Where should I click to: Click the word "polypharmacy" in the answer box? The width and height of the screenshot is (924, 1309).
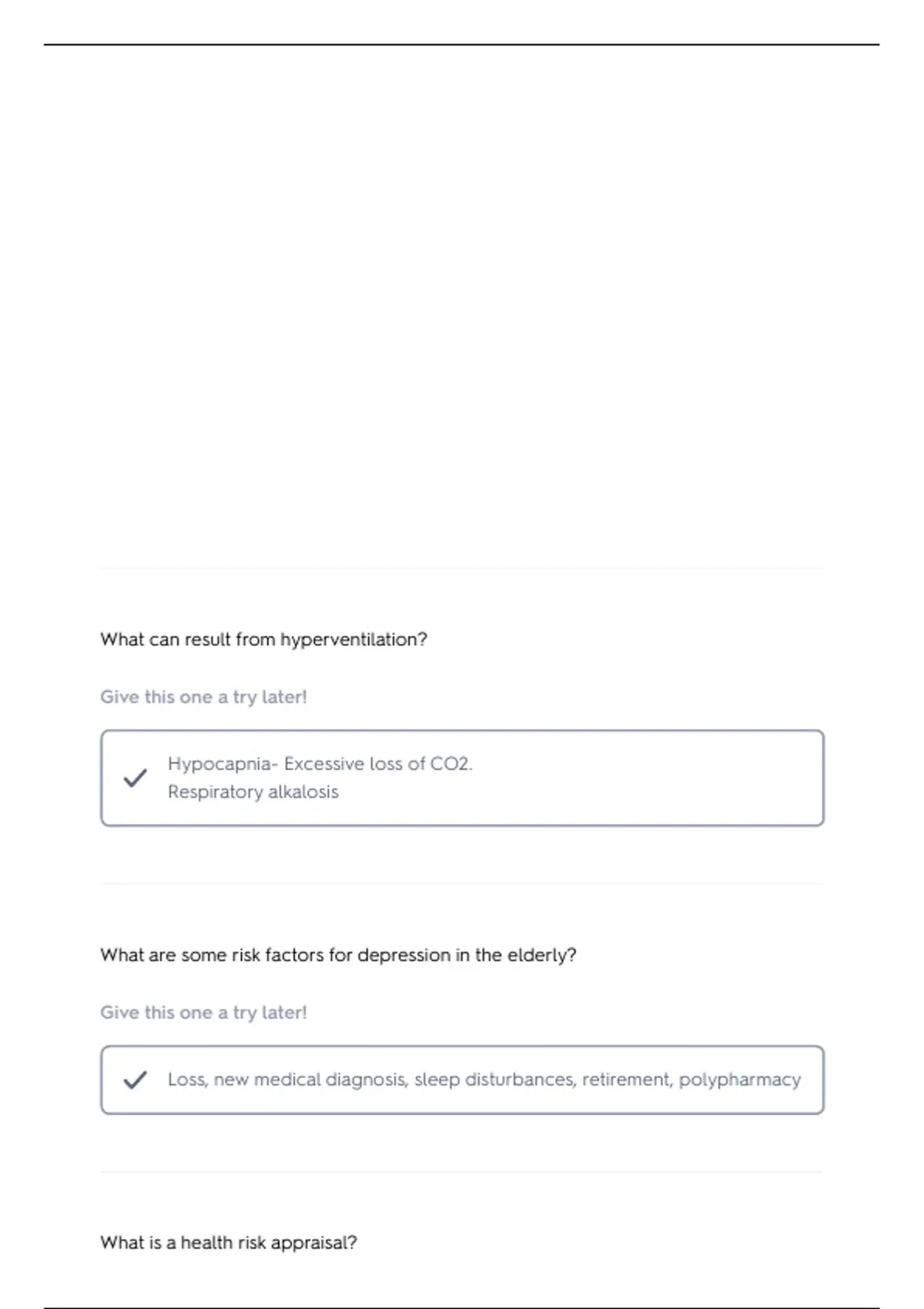click(x=739, y=1080)
